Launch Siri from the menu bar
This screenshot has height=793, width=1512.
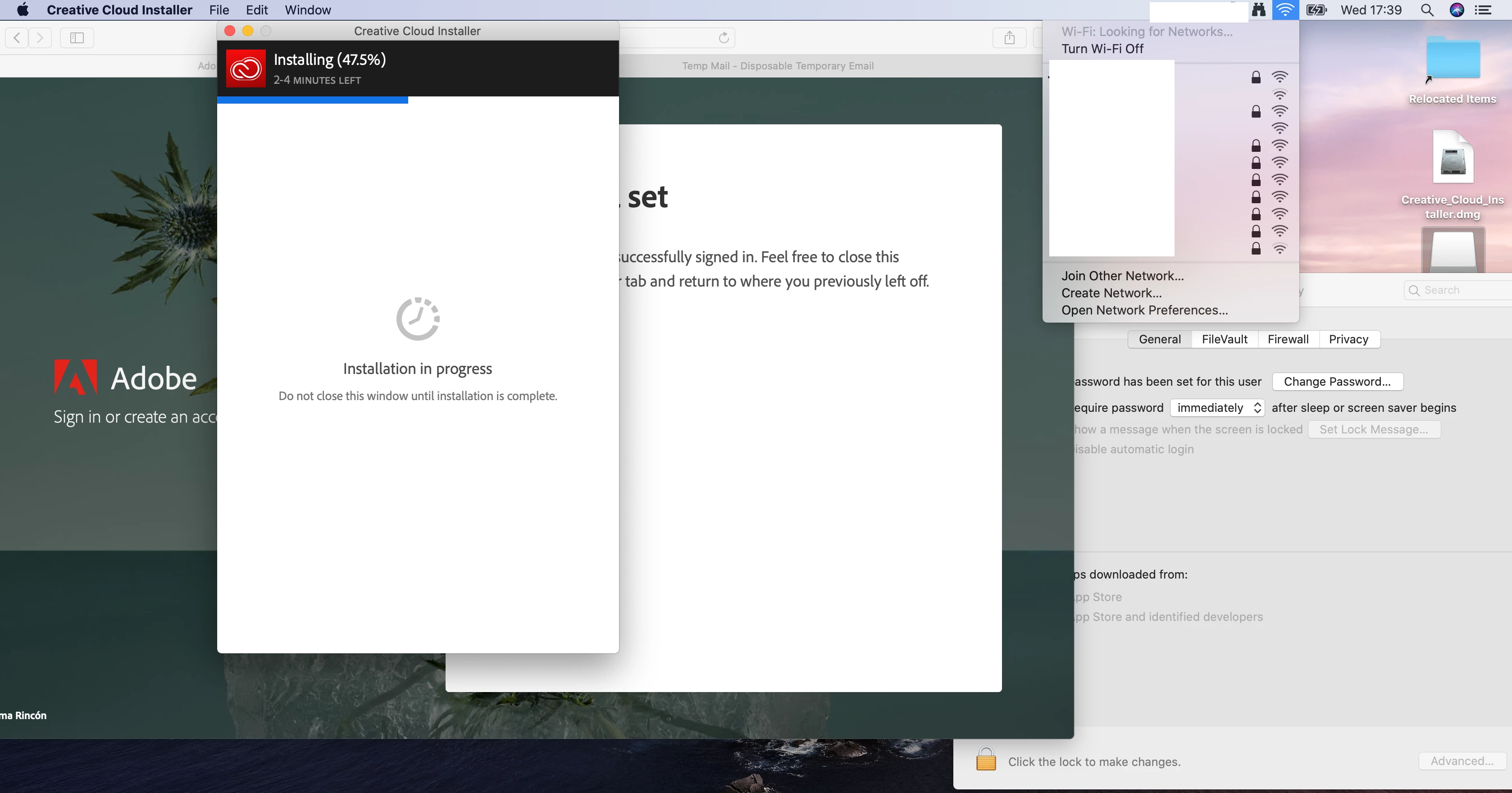coord(1457,10)
